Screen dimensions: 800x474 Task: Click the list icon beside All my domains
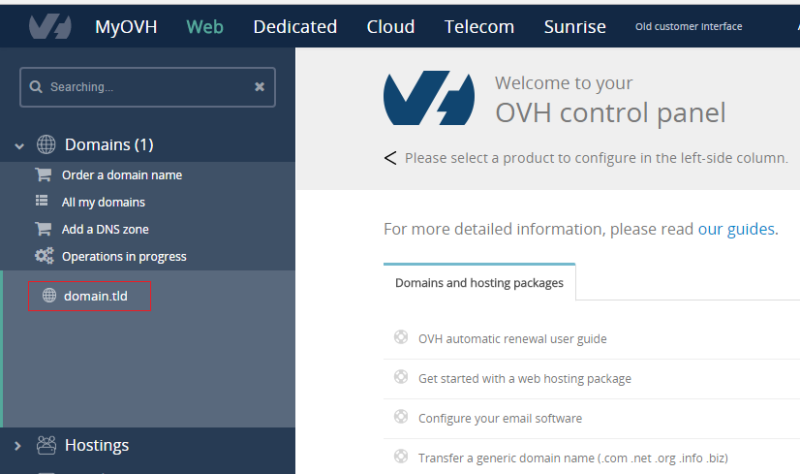(43, 202)
